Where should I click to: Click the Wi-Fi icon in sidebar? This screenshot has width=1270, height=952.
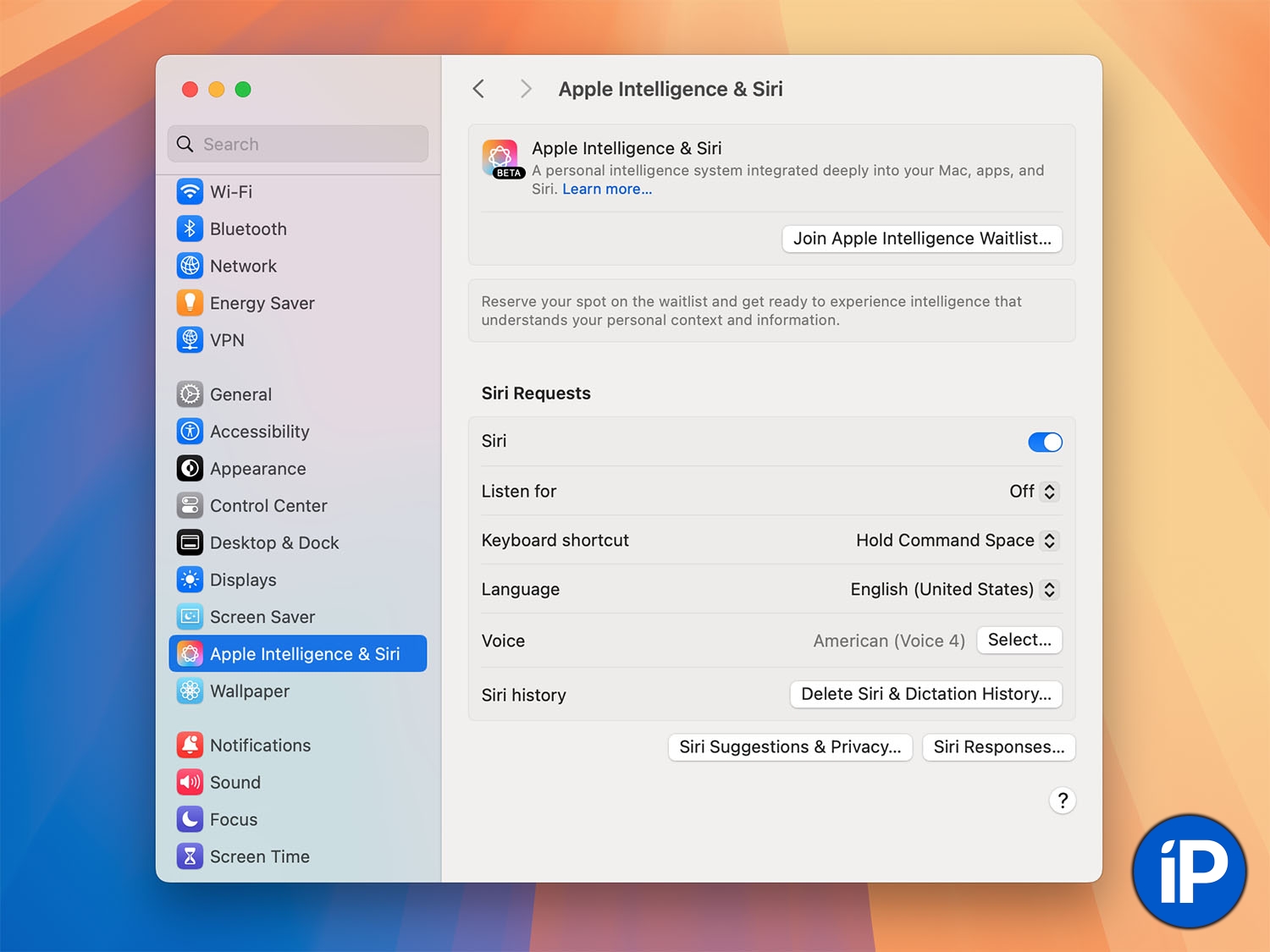pos(190,192)
